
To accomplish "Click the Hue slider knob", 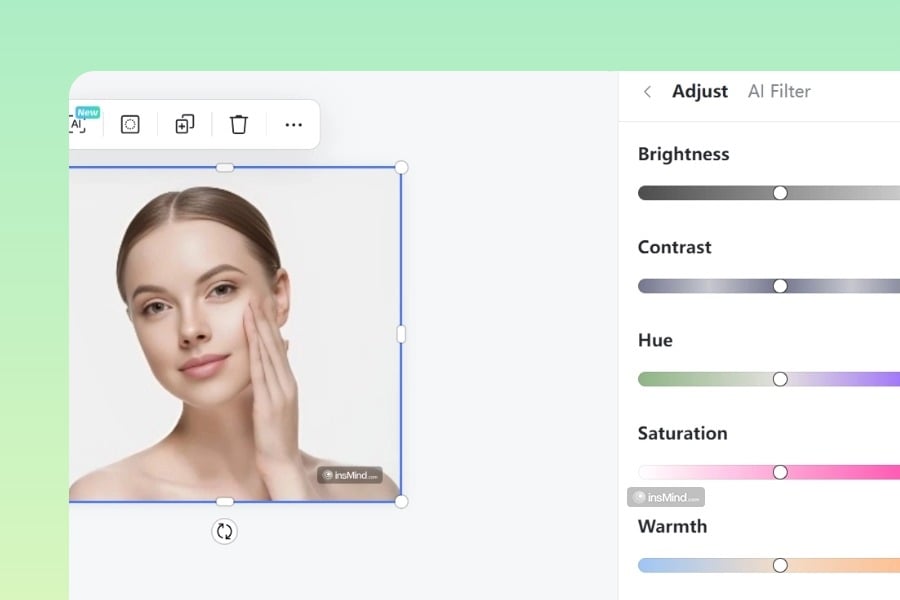I will pyautogui.click(x=780, y=379).
